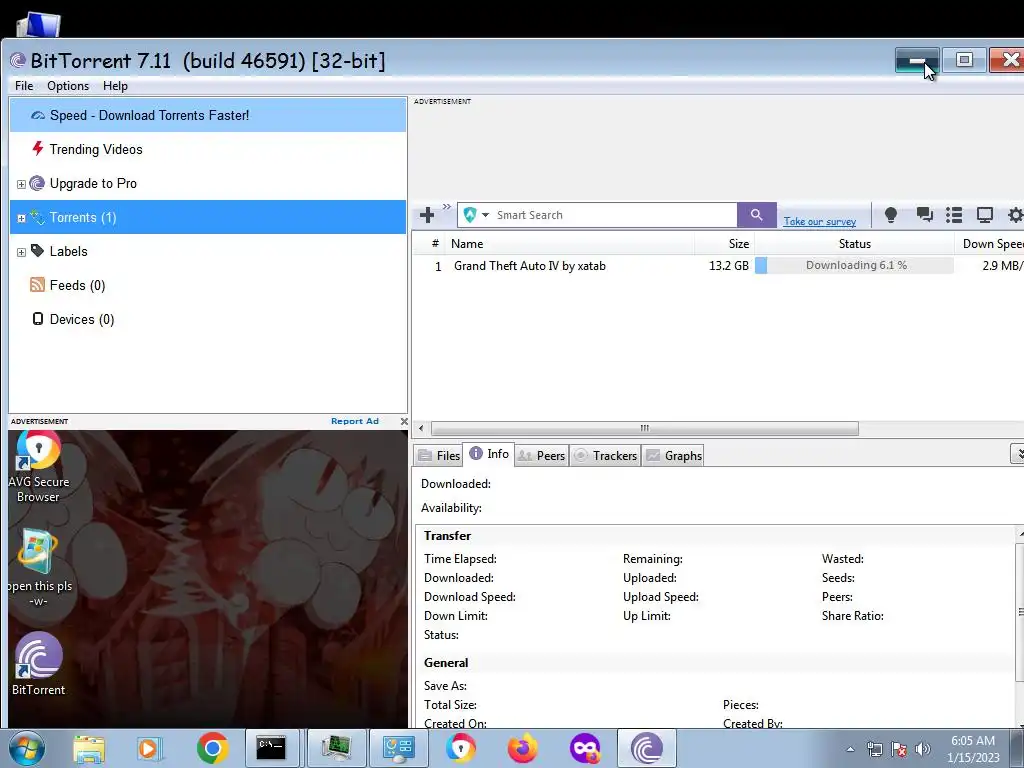This screenshot has height=768, width=1024.
Task: Click the remote monitor icon in toolbar
Action: pos(985,215)
